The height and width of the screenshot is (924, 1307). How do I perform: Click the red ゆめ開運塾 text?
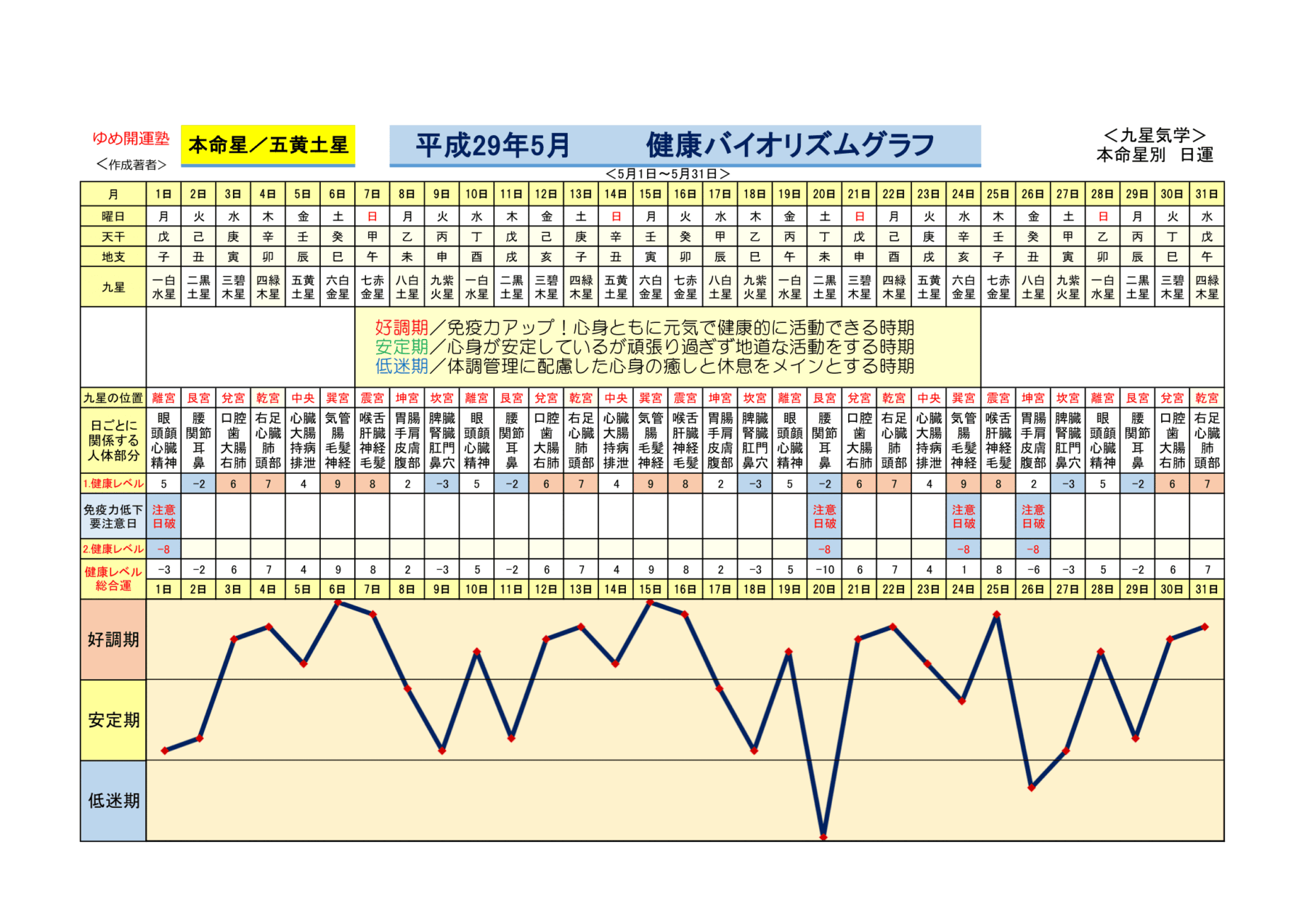[131, 138]
